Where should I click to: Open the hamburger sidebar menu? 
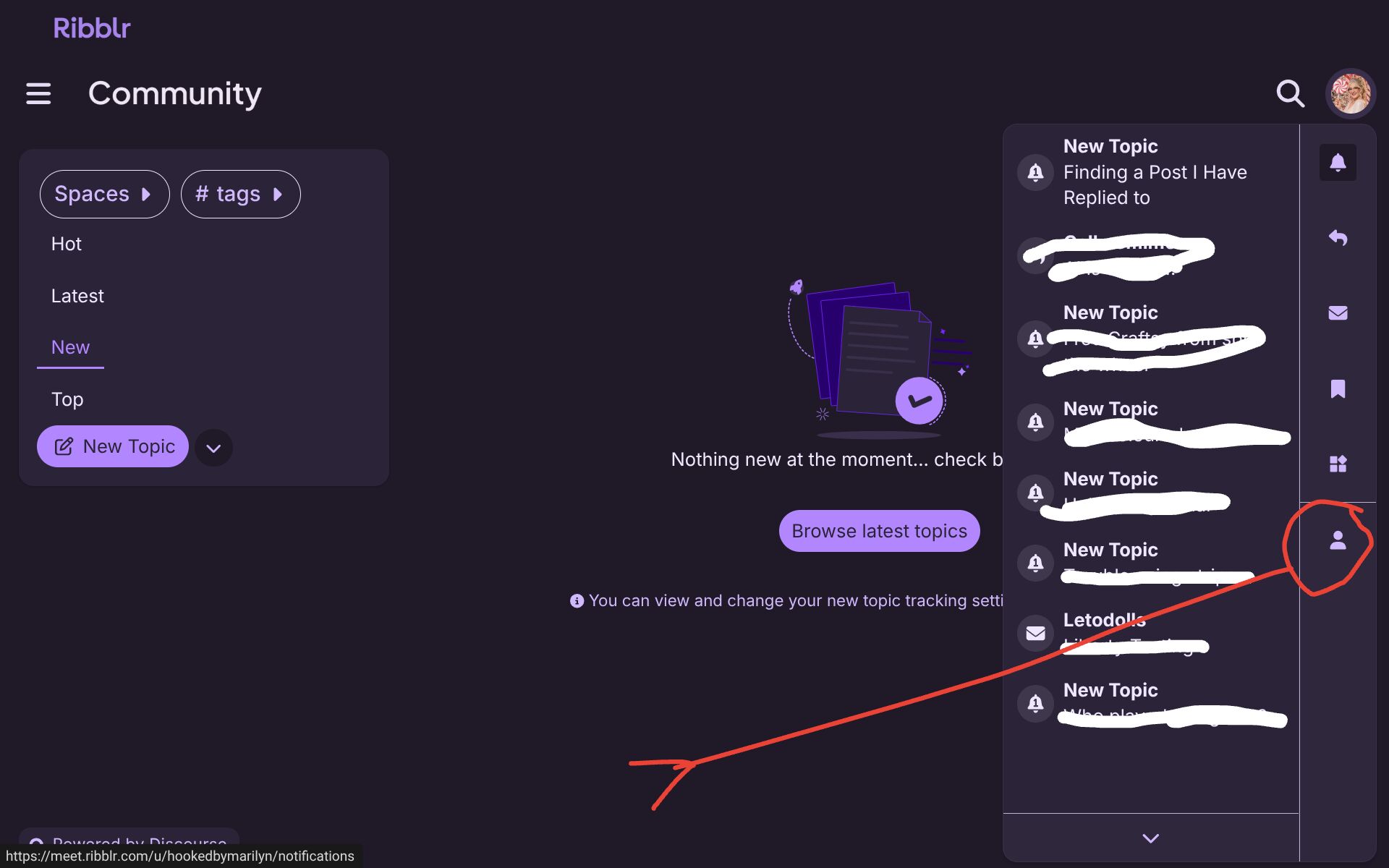[38, 93]
